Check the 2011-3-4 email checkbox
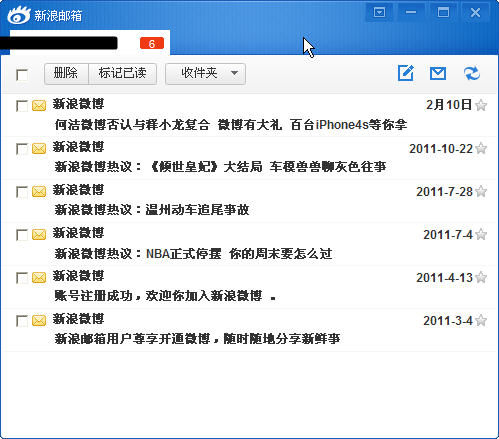 click(x=22, y=321)
